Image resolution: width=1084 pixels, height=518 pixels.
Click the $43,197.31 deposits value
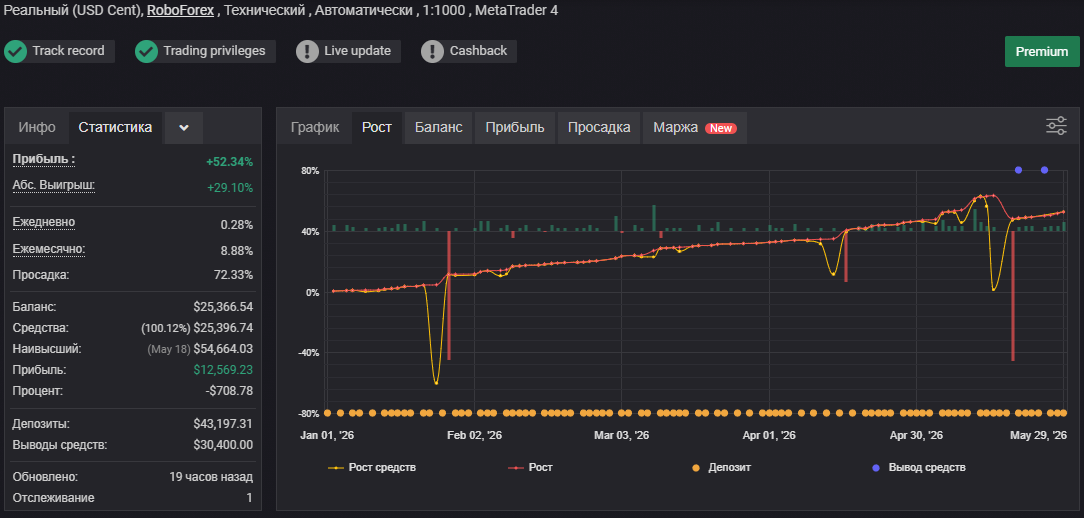pos(223,423)
